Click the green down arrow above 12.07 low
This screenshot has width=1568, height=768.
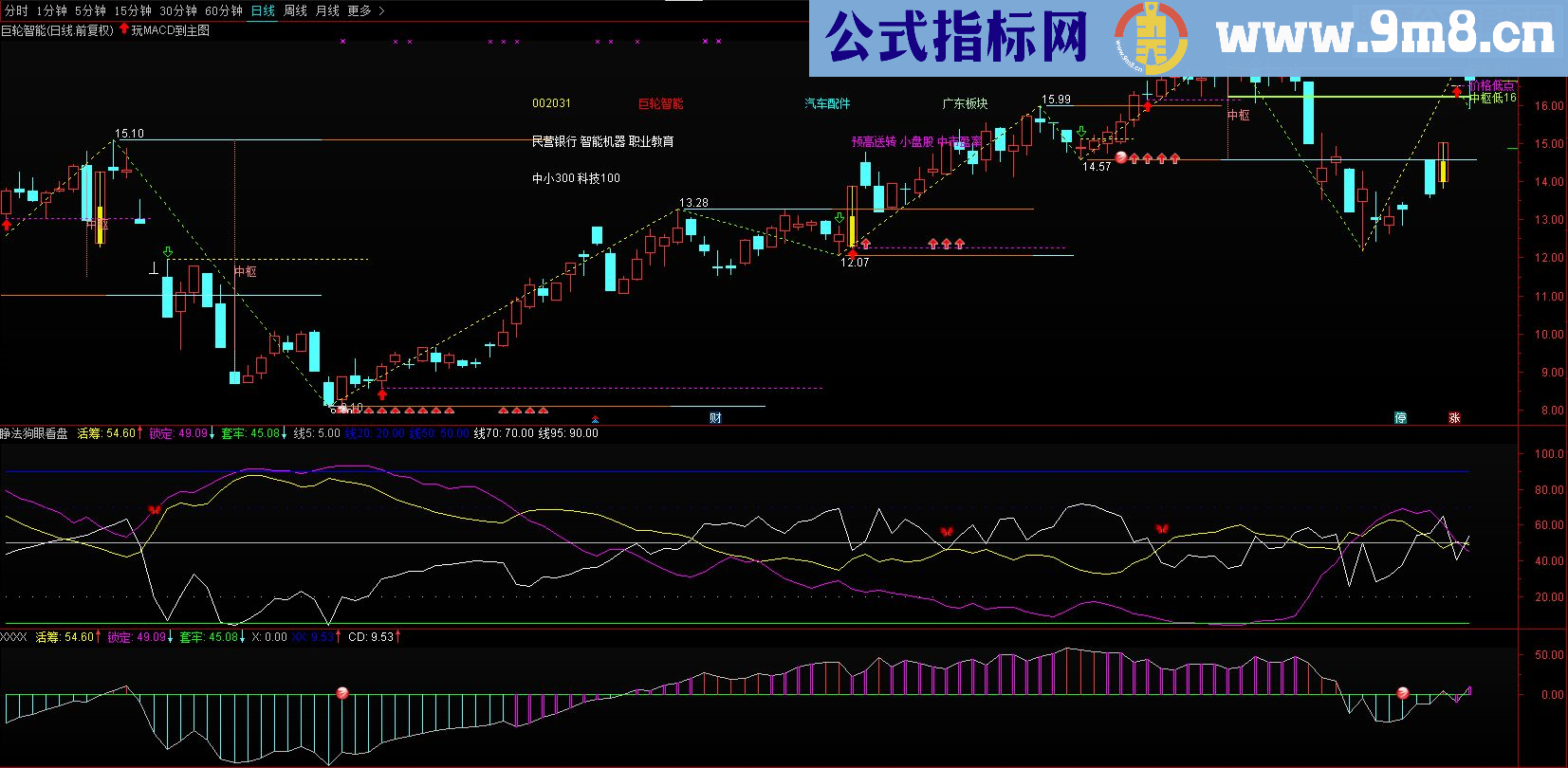(x=839, y=218)
